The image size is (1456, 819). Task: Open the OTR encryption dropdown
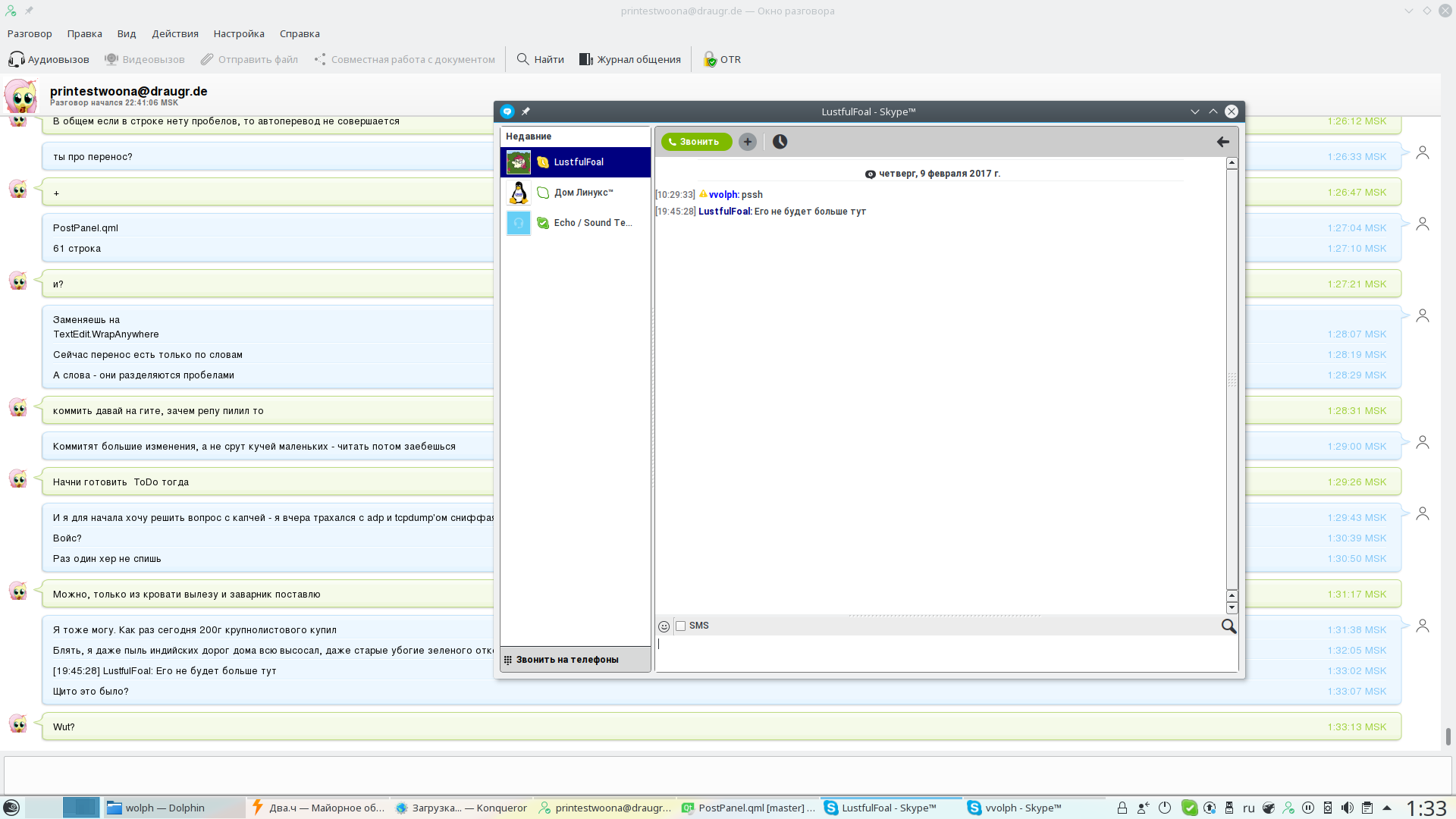point(722,59)
